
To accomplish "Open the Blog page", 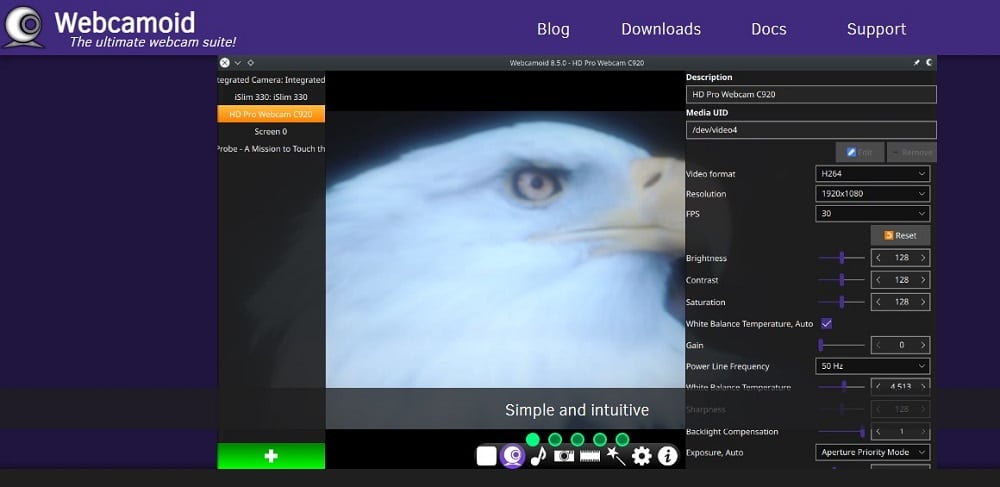I will [553, 29].
